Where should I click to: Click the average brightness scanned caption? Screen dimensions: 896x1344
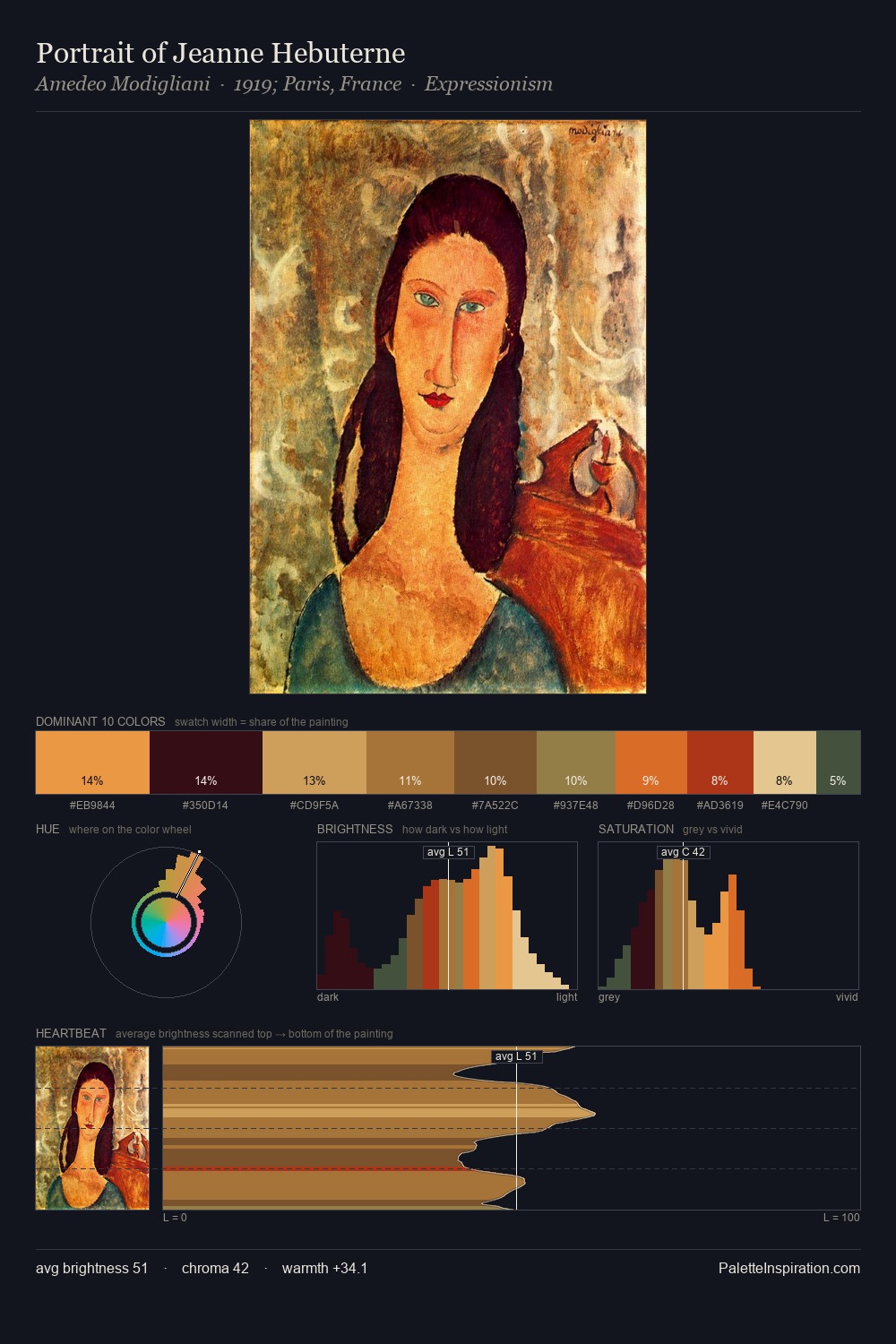tap(254, 1034)
